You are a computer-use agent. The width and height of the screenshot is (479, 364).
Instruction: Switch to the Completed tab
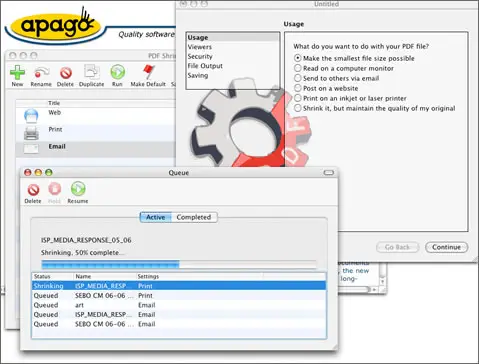[194, 217]
